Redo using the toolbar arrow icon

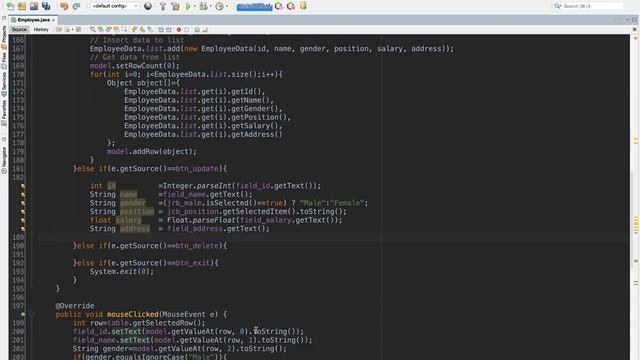coord(76,6)
